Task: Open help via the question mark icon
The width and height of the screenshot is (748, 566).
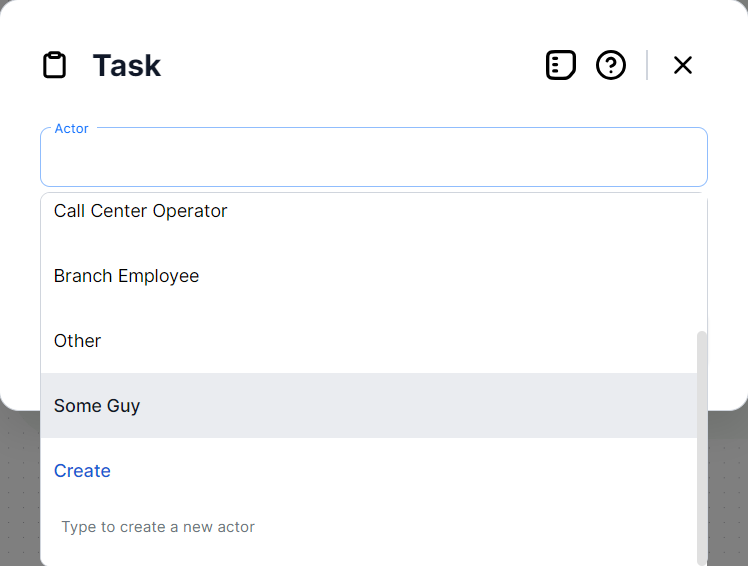Action: (611, 65)
